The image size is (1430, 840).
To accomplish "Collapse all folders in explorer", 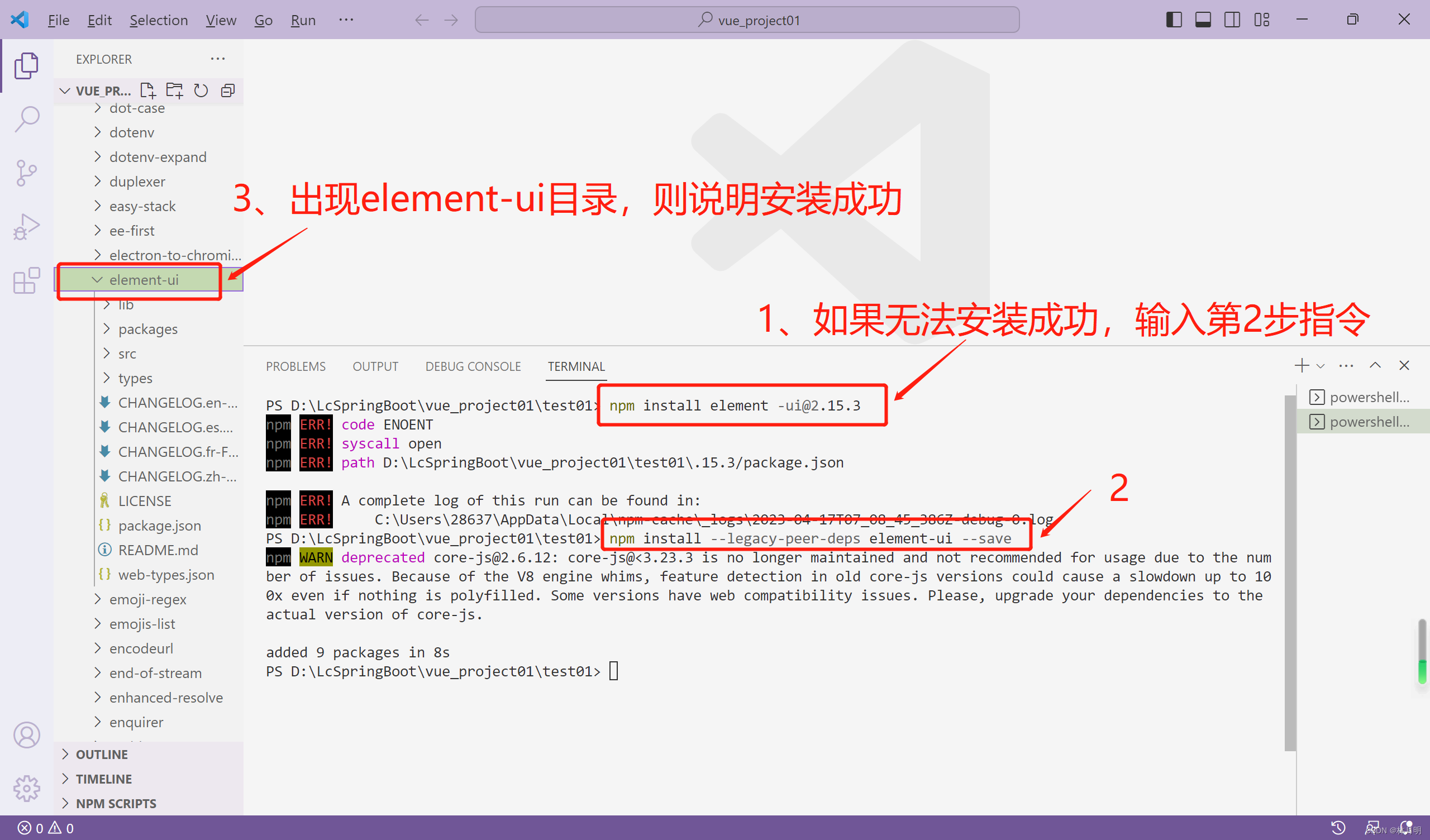I will [x=227, y=90].
